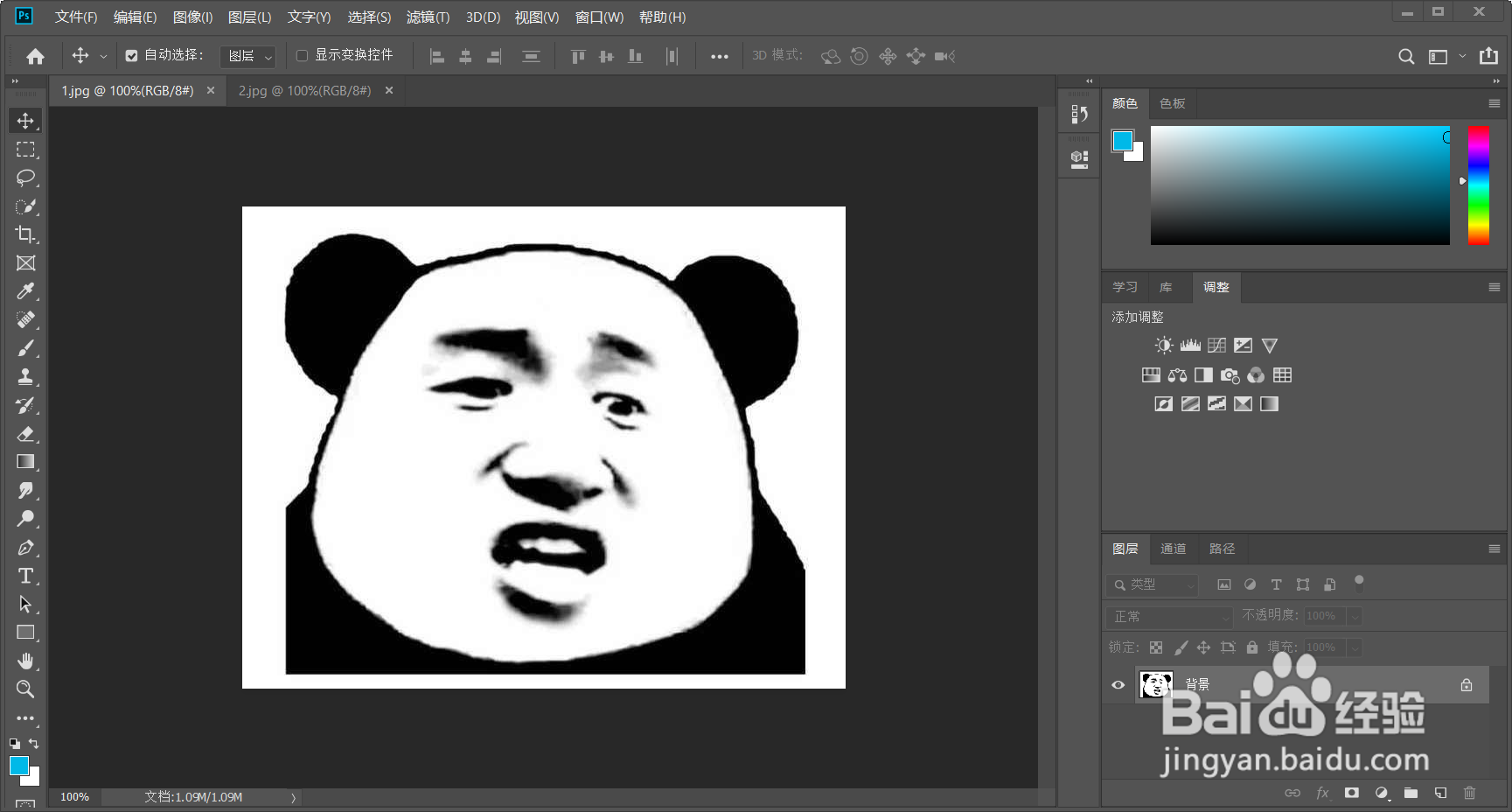1512x812 pixels.
Task: Open the search magnifier in options bar
Action: tap(1406, 56)
